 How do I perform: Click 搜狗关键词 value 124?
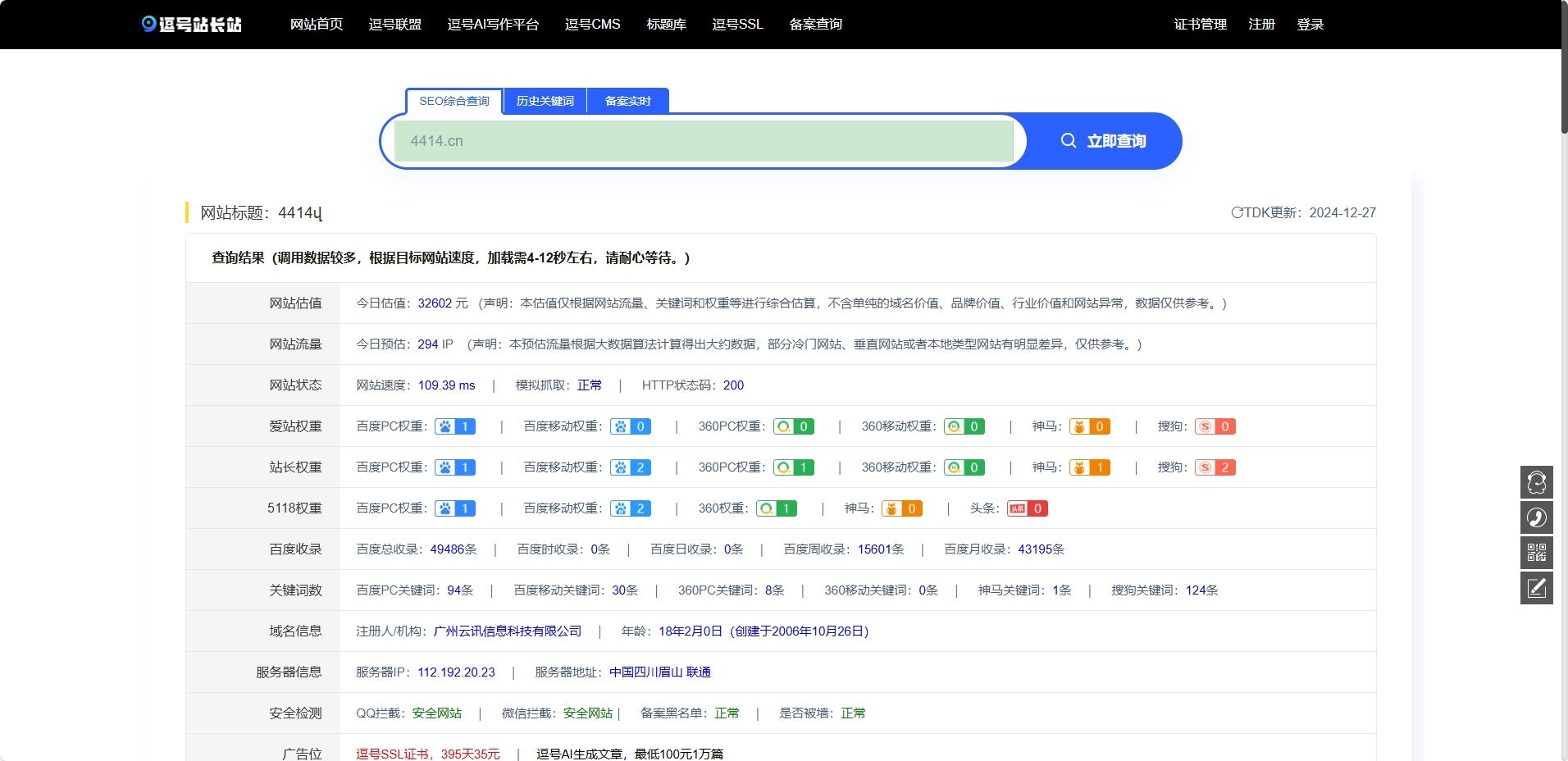(x=1196, y=590)
